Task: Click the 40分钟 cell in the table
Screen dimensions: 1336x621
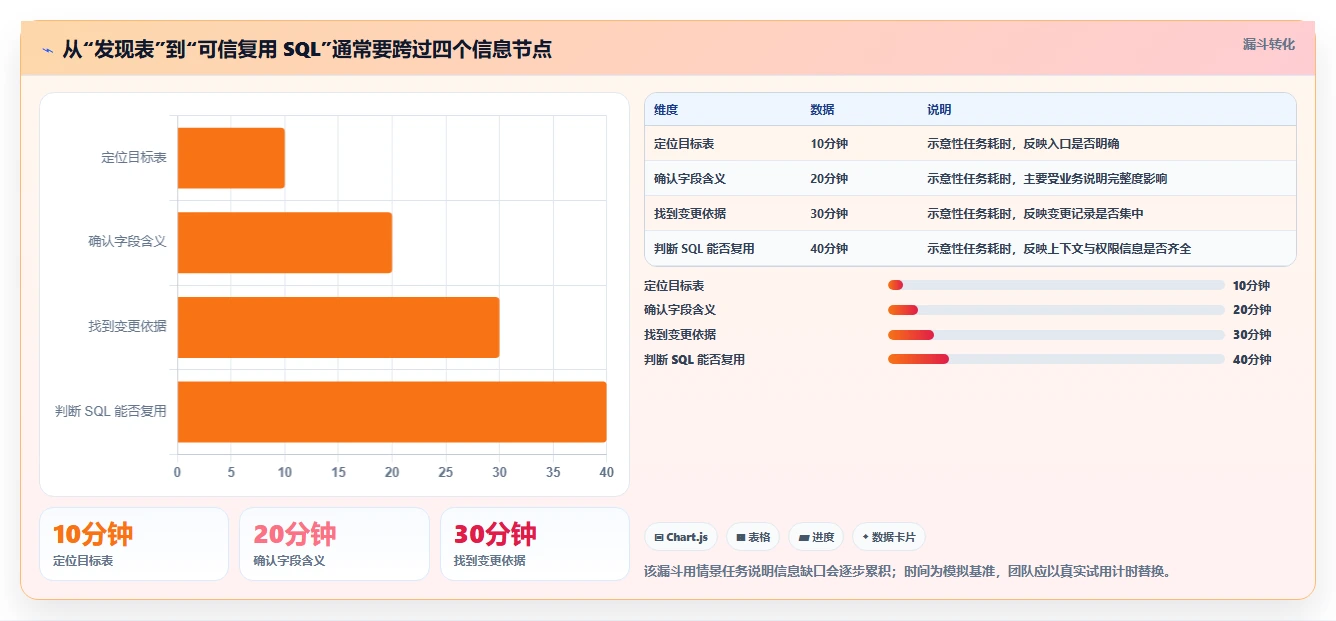Action: tap(829, 249)
